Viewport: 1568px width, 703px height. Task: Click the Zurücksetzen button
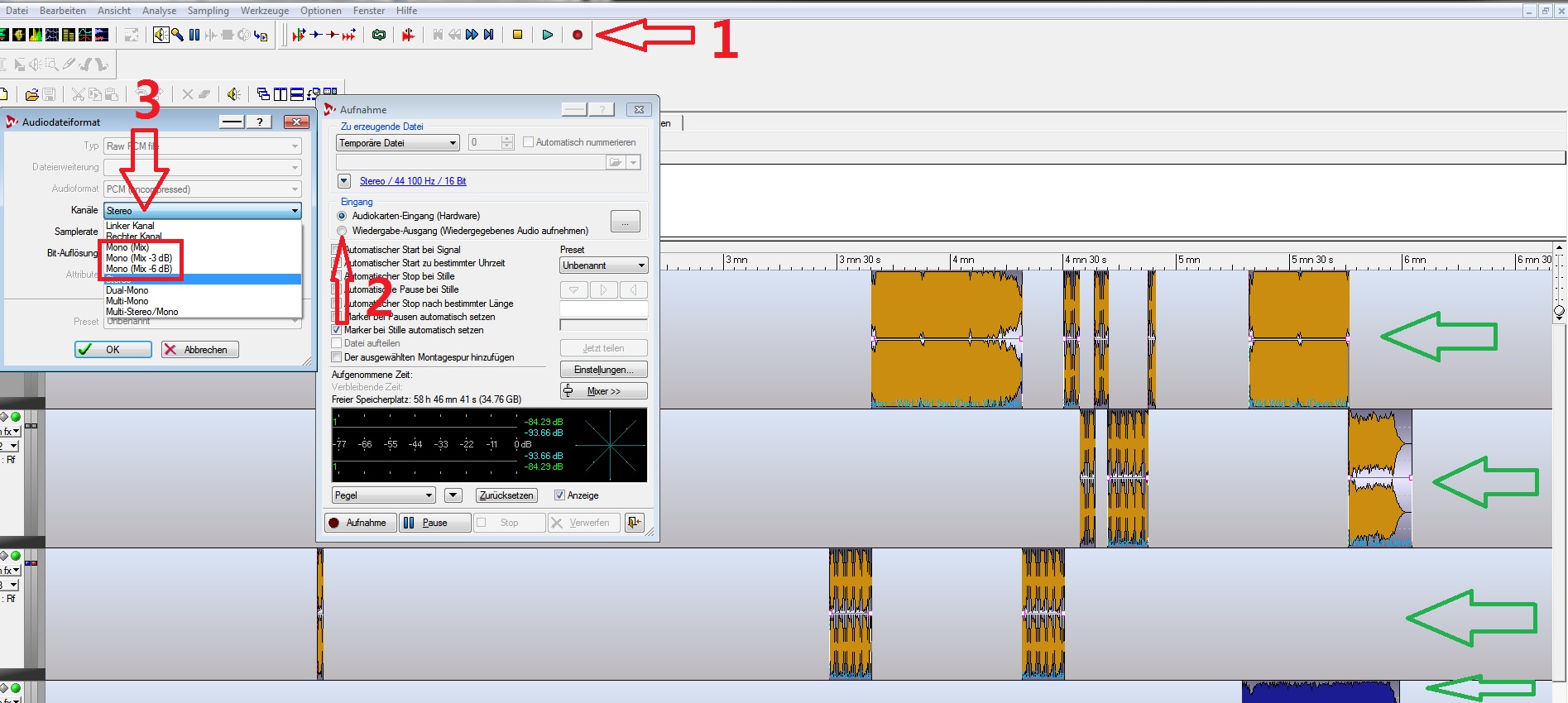click(x=507, y=495)
